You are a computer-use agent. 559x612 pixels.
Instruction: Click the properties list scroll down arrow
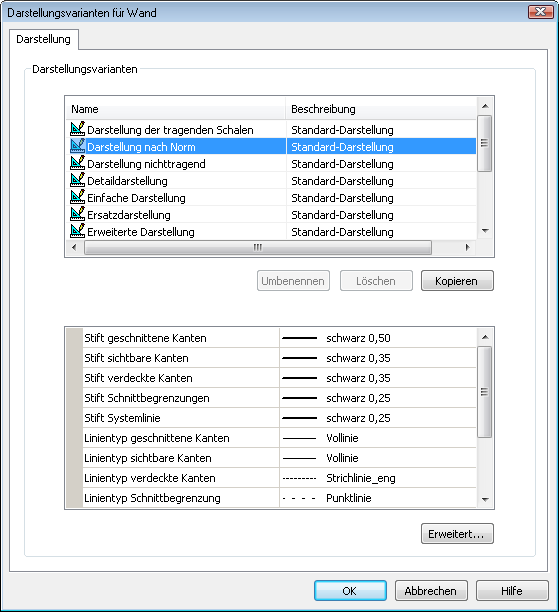[485, 500]
